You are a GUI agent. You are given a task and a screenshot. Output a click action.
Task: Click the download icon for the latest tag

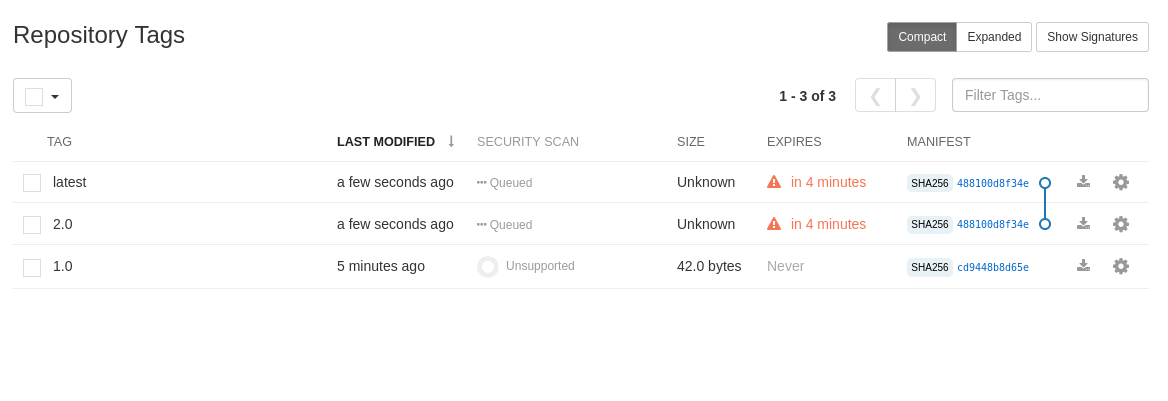click(x=1083, y=182)
